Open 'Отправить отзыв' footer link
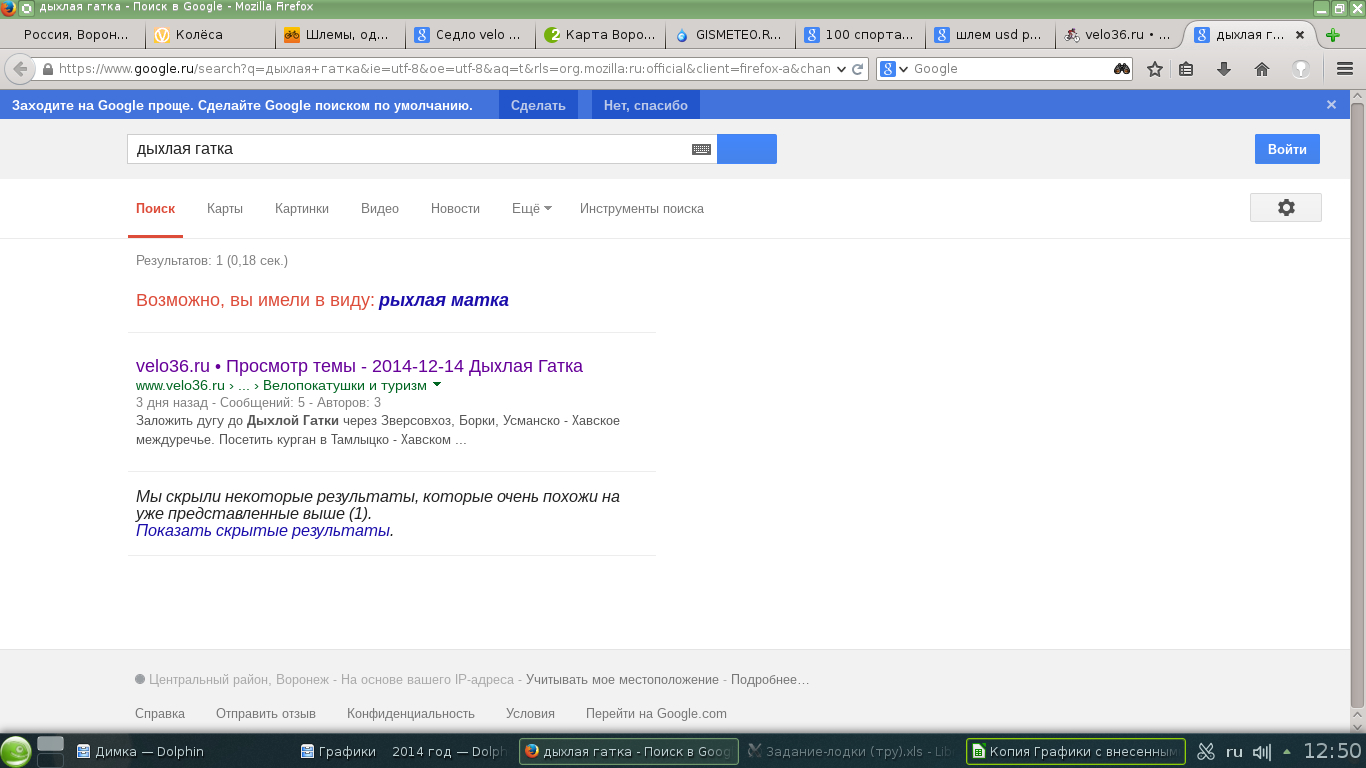 (266, 714)
